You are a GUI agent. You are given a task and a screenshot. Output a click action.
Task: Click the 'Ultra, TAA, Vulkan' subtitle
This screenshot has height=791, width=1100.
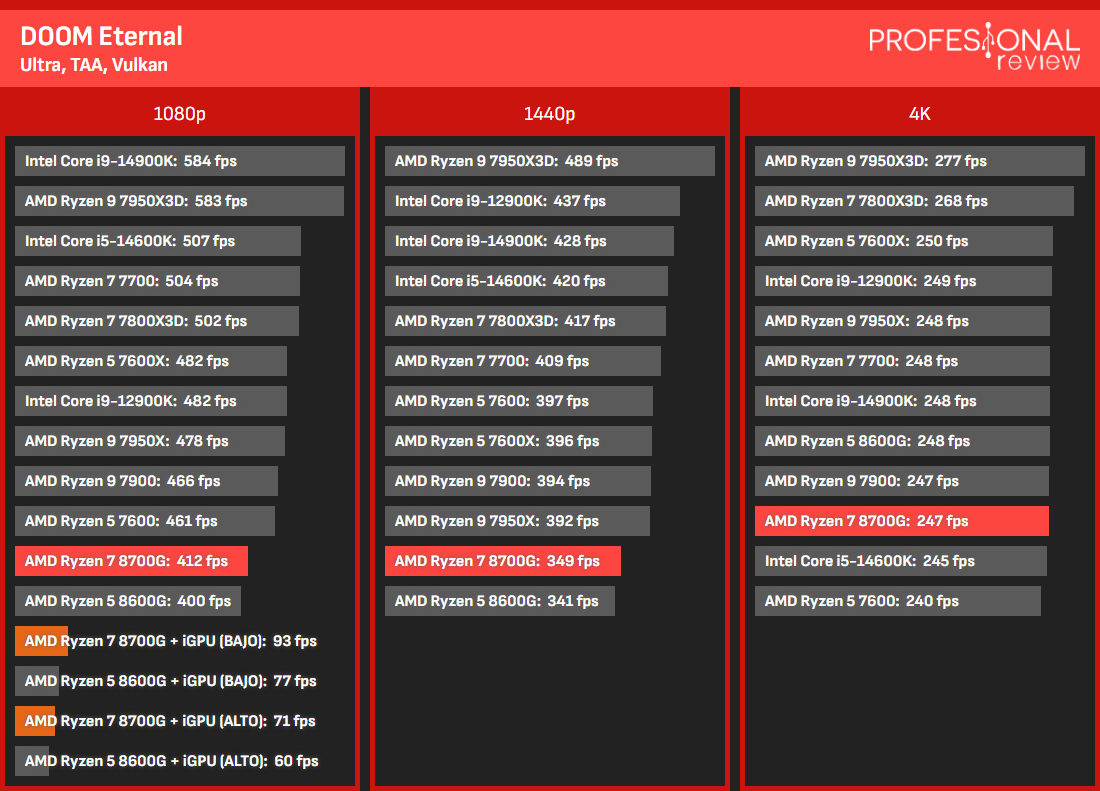tap(94, 65)
